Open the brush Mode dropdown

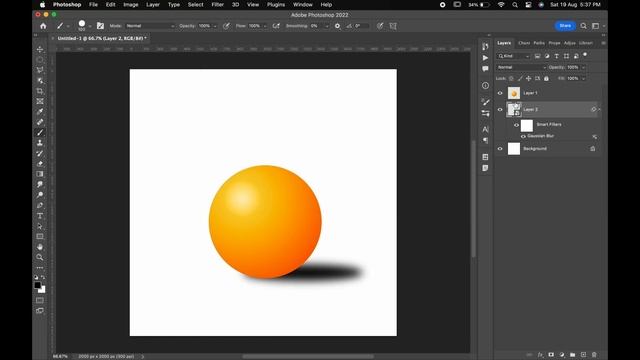pyautogui.click(x=150, y=26)
